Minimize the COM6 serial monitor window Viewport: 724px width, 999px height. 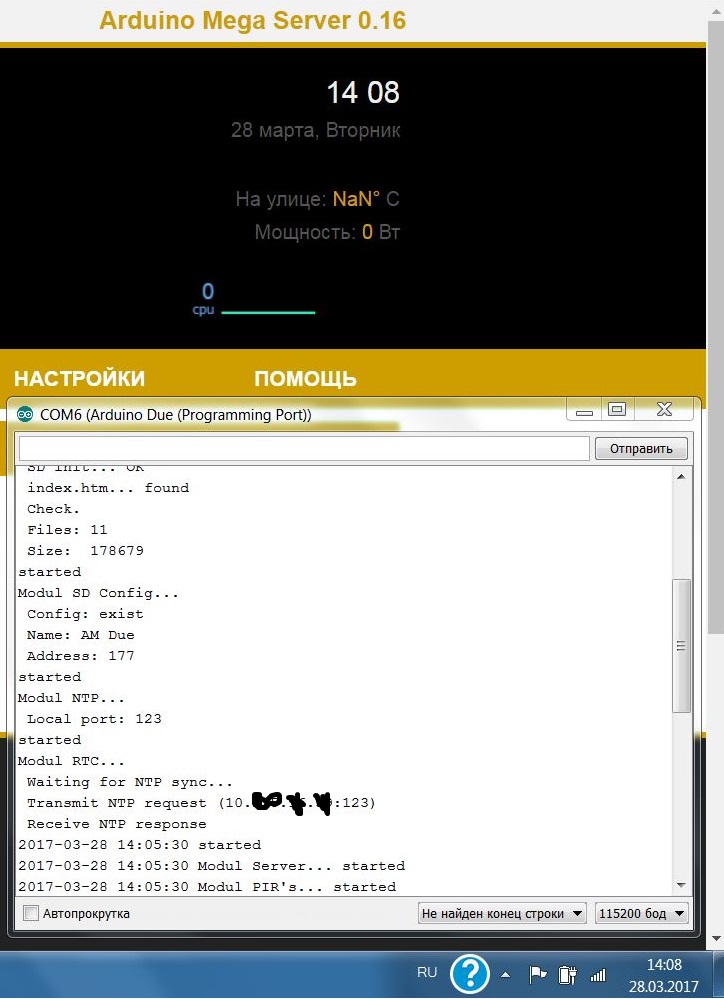(584, 410)
